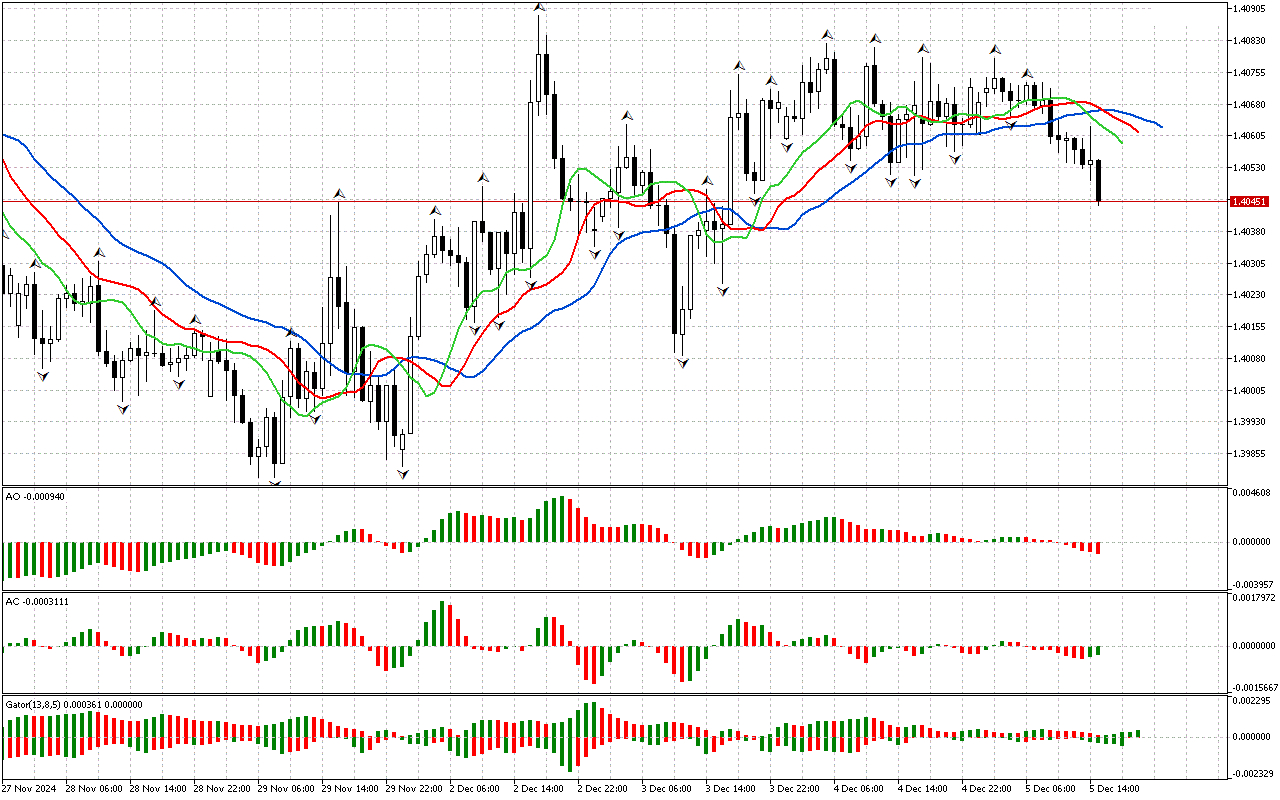Click the 1.39930 price scale label
This screenshot has width=1280, height=800.
point(1250,423)
